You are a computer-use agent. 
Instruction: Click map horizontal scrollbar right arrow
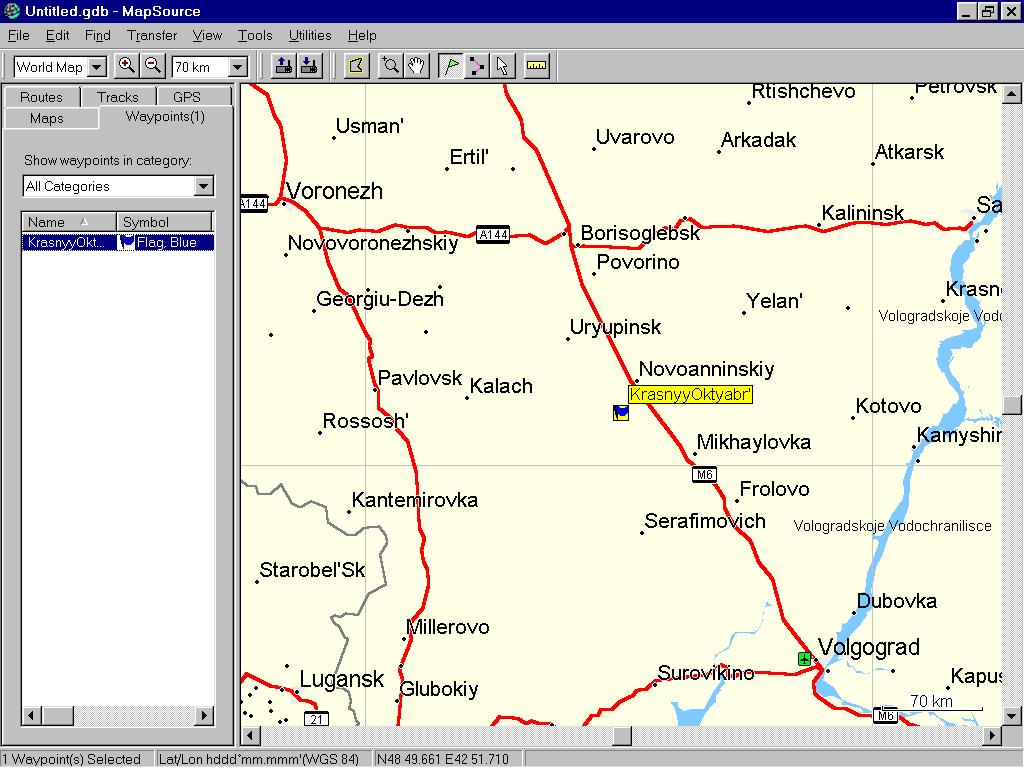[992, 735]
